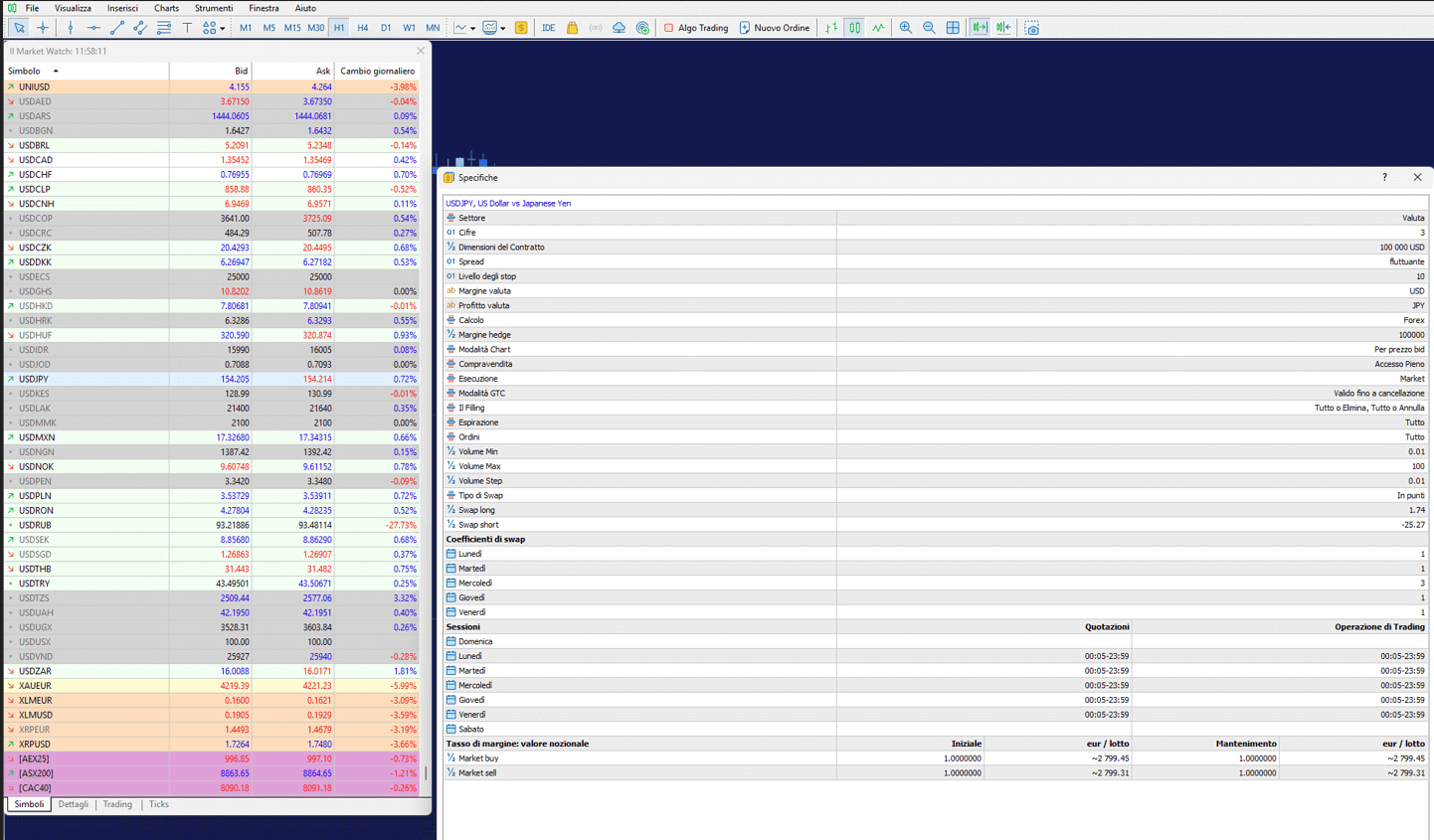Sort by Cambio giornaliero column
The height and width of the screenshot is (840, 1434).
point(377,71)
